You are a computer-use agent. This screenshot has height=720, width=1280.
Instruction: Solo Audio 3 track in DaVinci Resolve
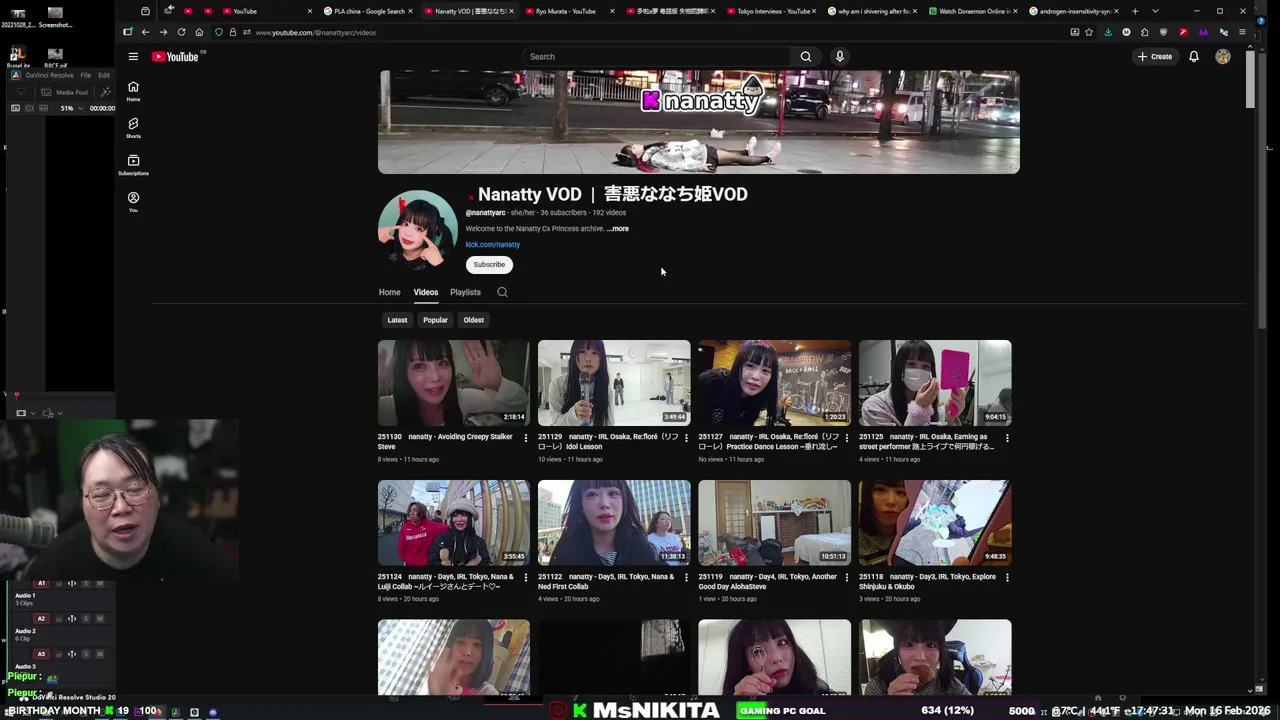86,654
